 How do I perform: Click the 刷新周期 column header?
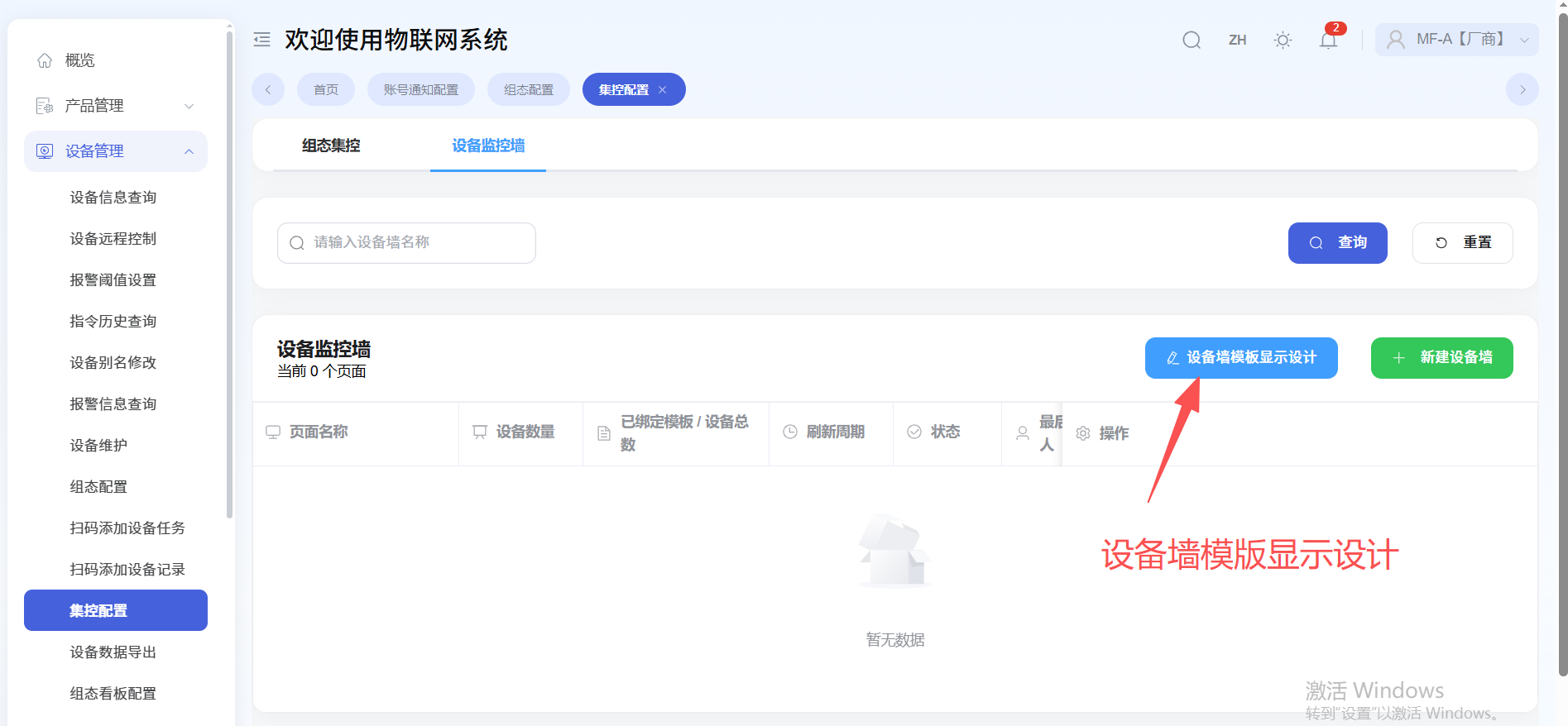(x=831, y=433)
